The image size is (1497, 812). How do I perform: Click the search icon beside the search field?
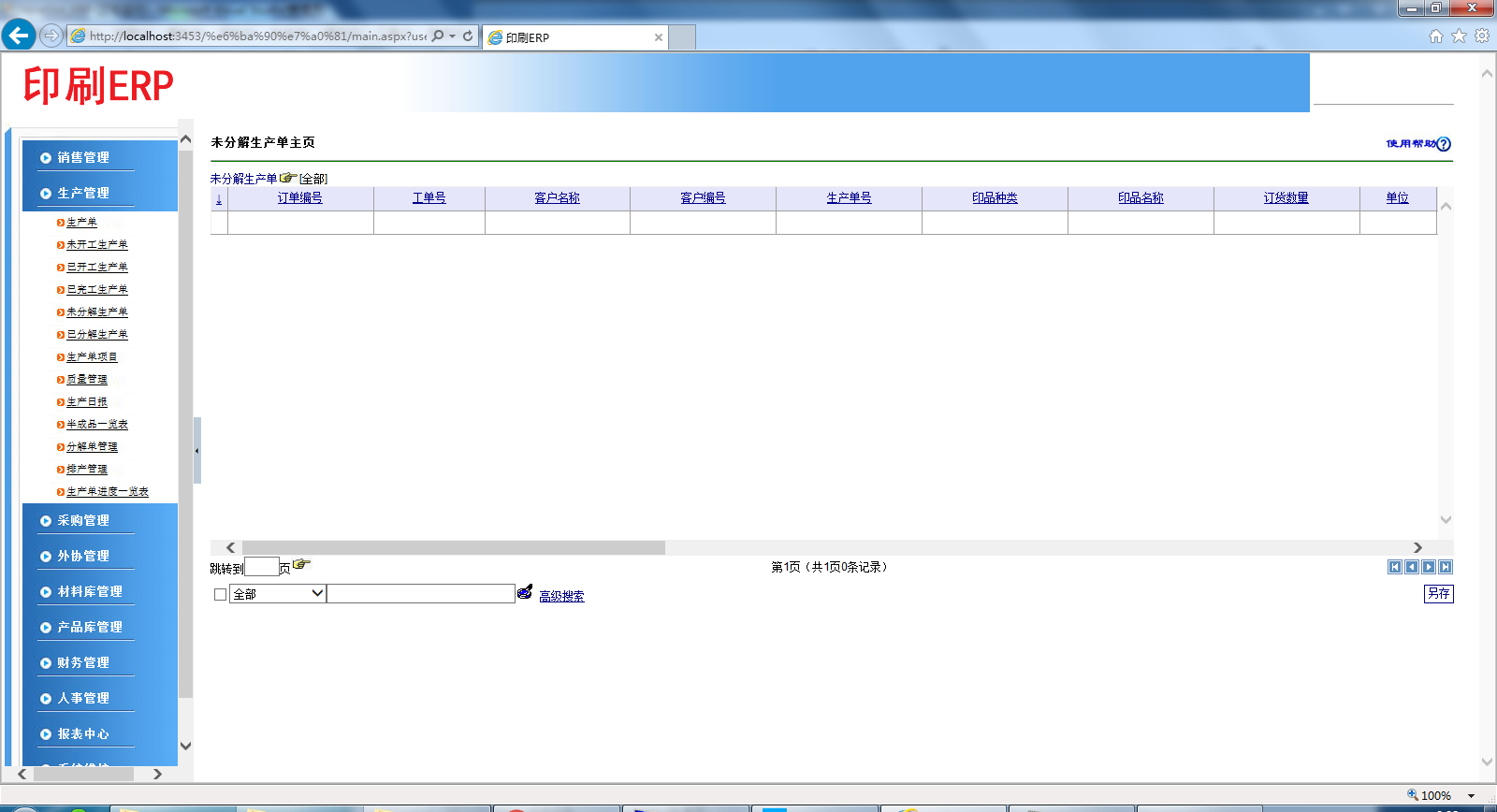point(525,592)
